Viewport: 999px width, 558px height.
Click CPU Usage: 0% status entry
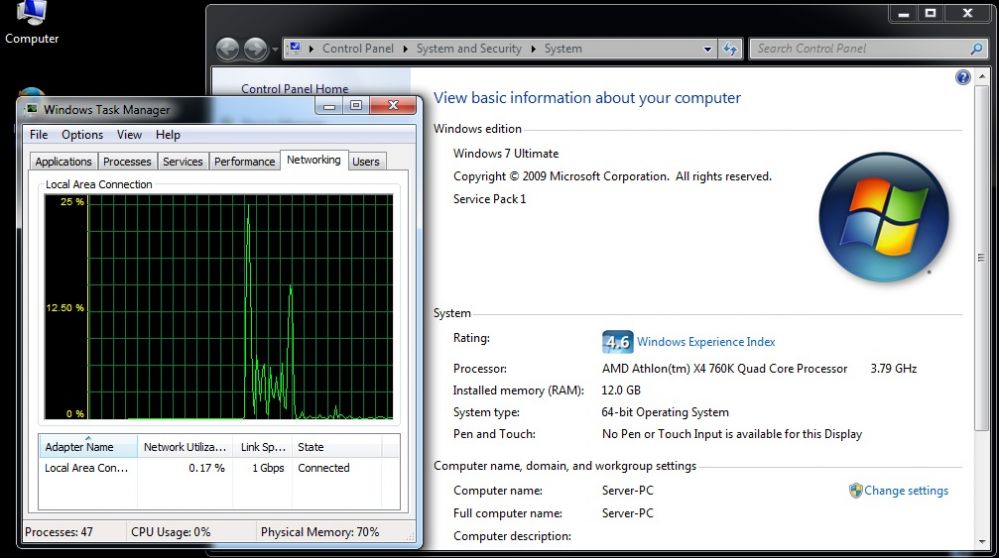(x=170, y=532)
